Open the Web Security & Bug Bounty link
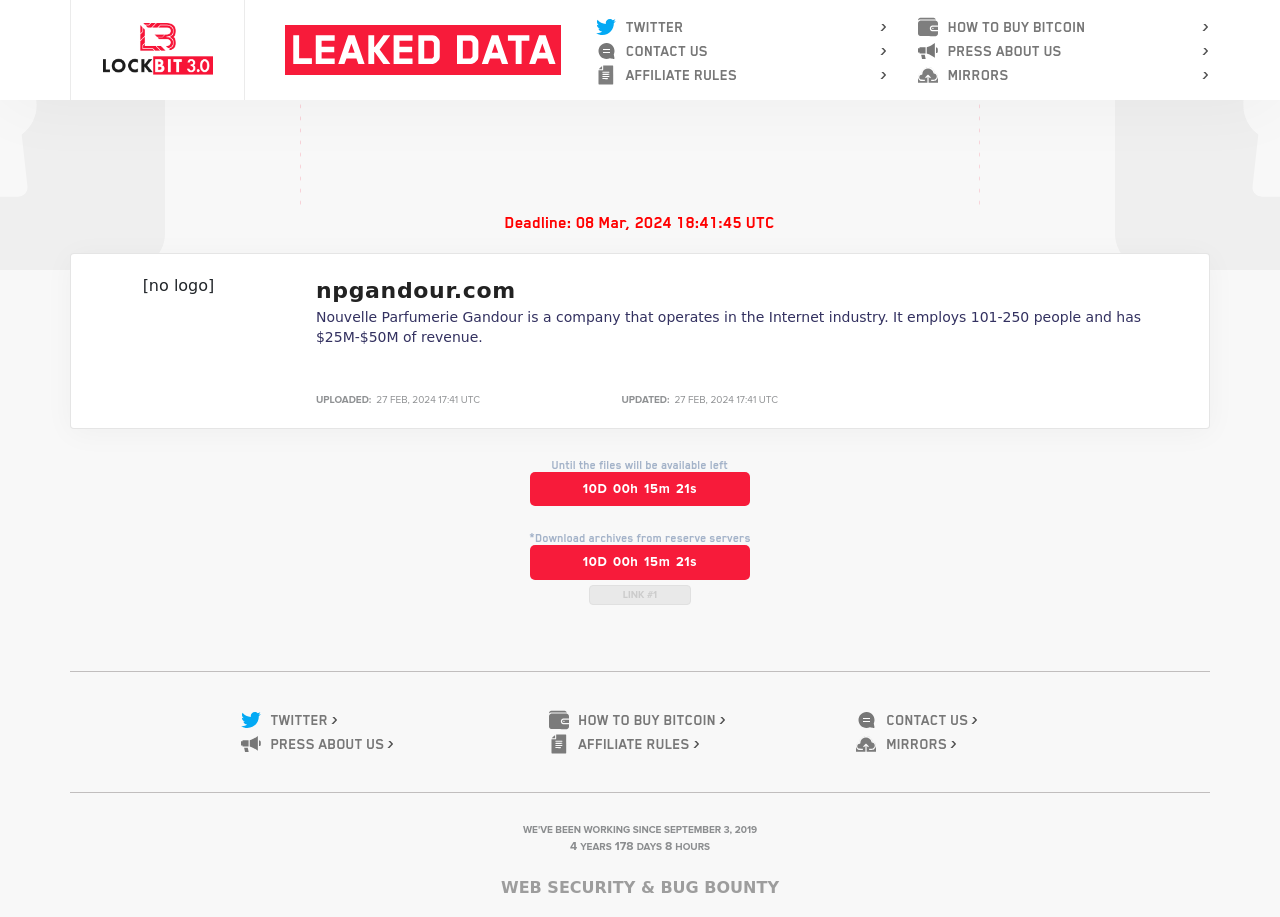This screenshot has width=1280, height=917. coord(640,887)
